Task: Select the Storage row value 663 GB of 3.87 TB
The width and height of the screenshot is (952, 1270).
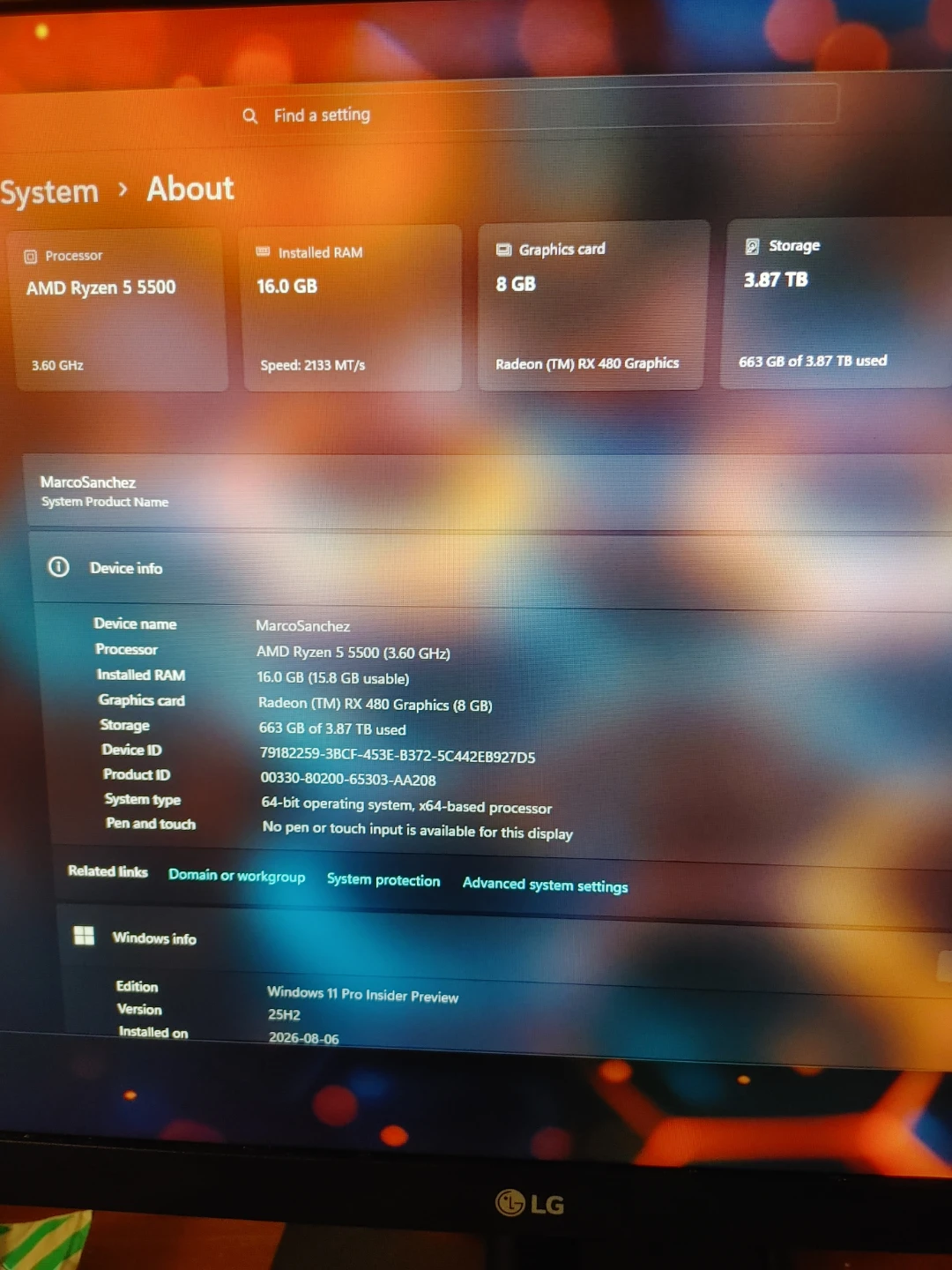Action: point(332,728)
